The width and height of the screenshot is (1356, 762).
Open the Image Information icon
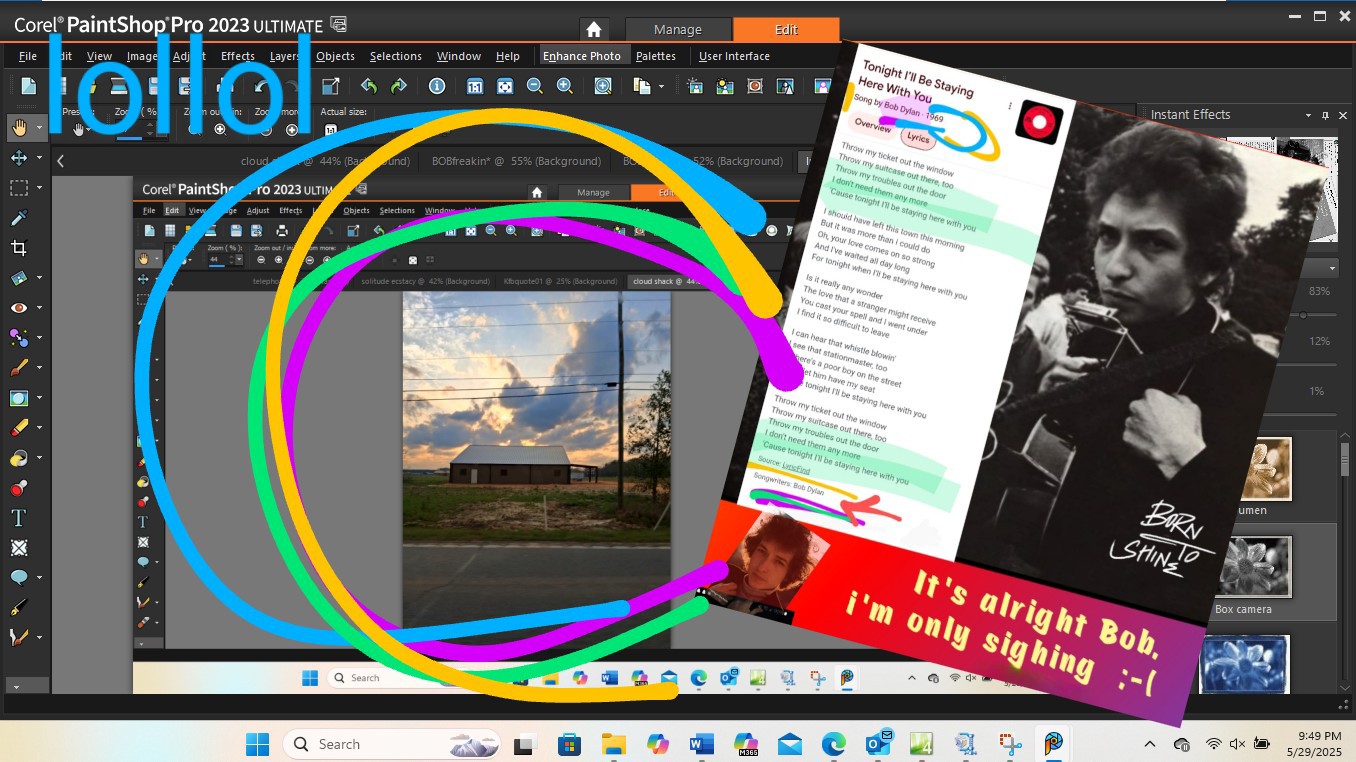pyautogui.click(x=437, y=86)
